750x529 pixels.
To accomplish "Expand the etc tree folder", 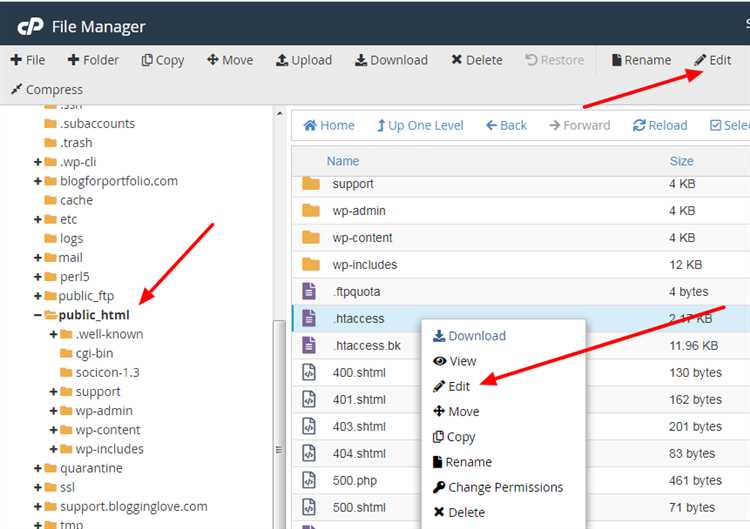I will click(38, 220).
